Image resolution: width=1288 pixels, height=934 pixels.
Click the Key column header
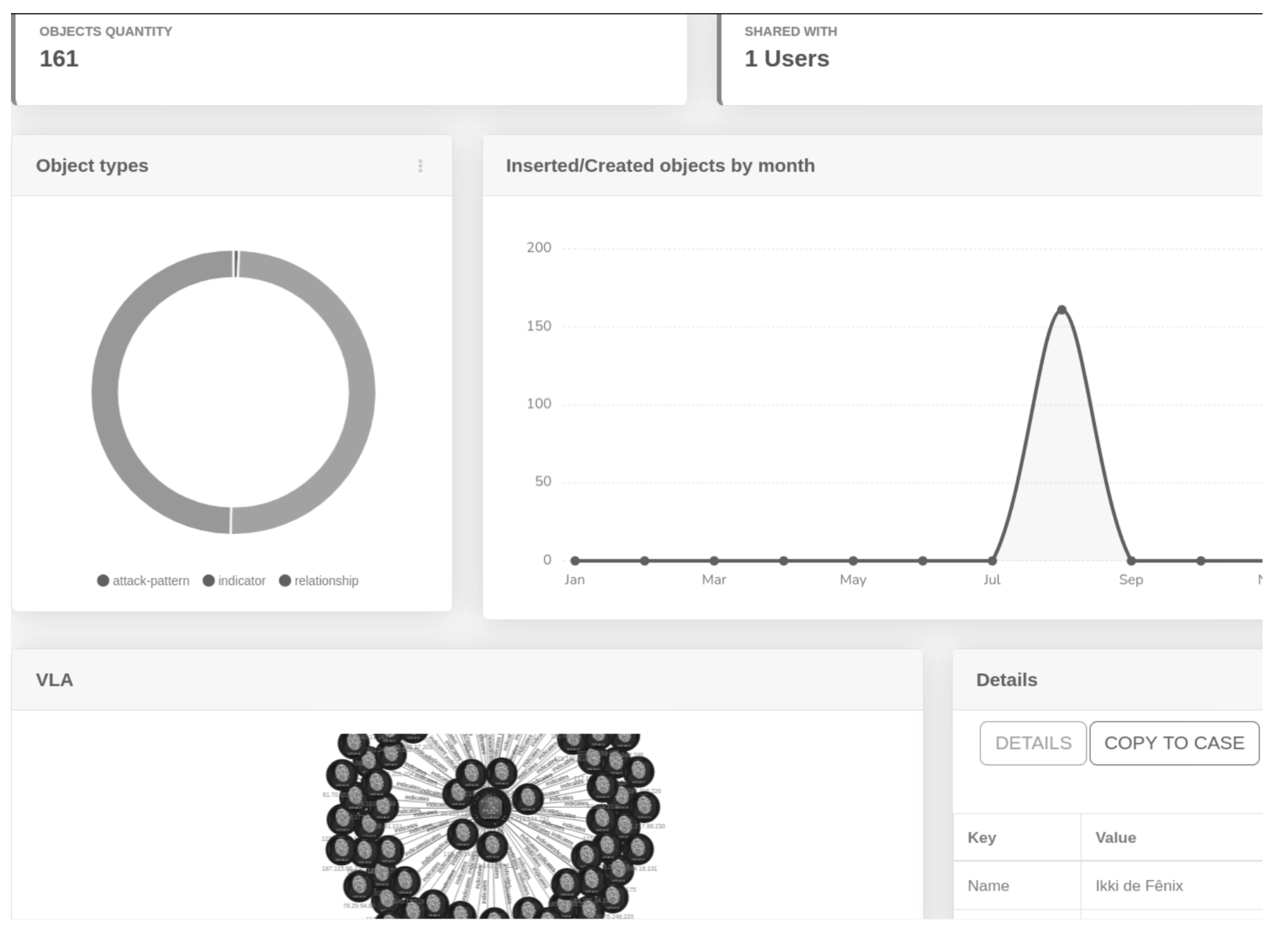(982, 838)
